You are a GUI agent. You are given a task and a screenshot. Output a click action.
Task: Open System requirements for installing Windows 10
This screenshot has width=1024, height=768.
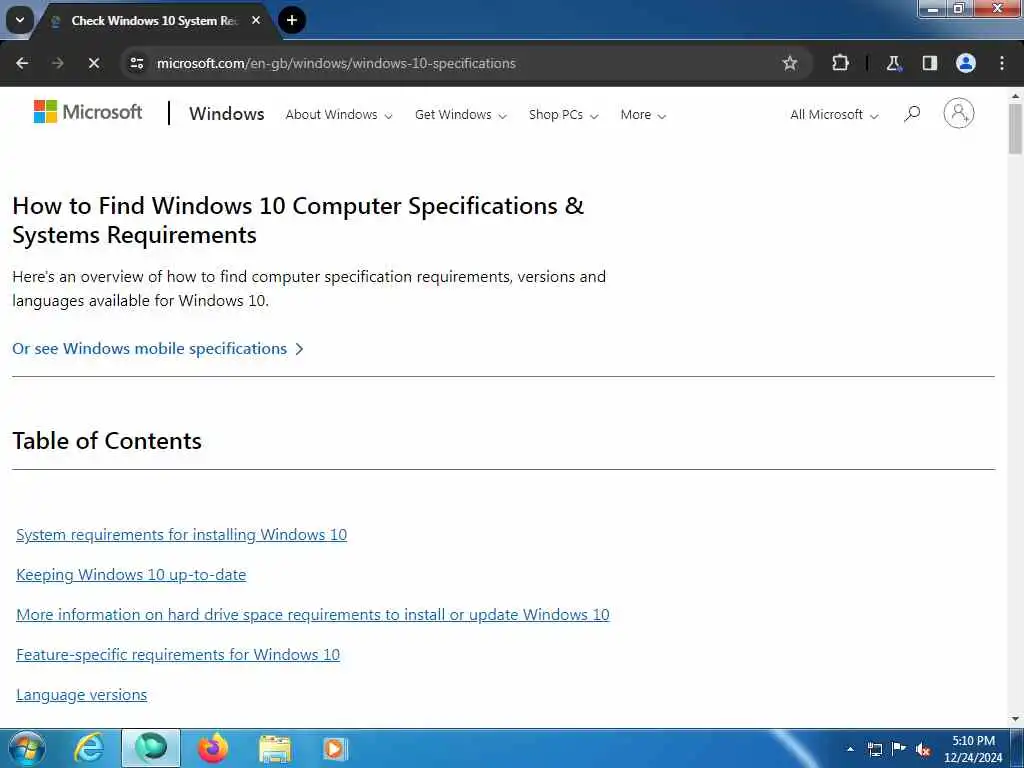(x=182, y=535)
